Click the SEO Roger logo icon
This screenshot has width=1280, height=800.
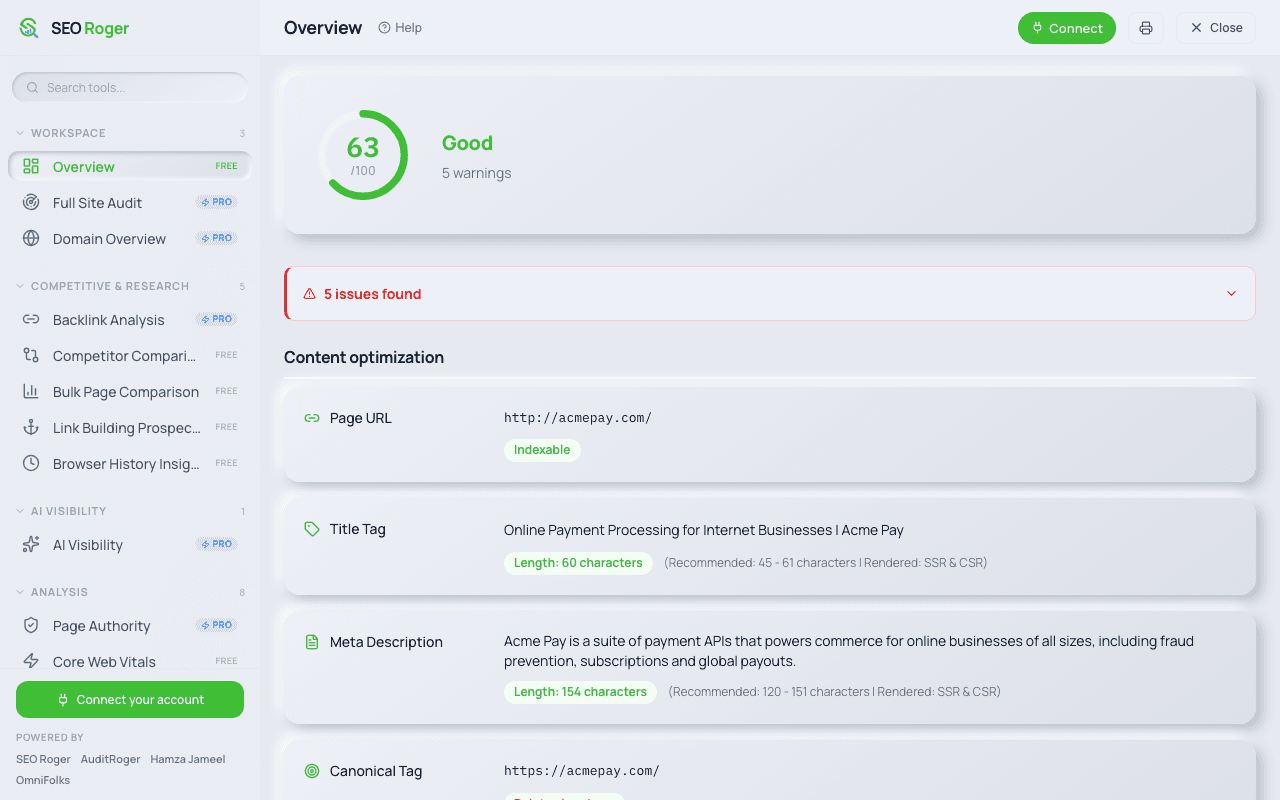click(x=29, y=28)
